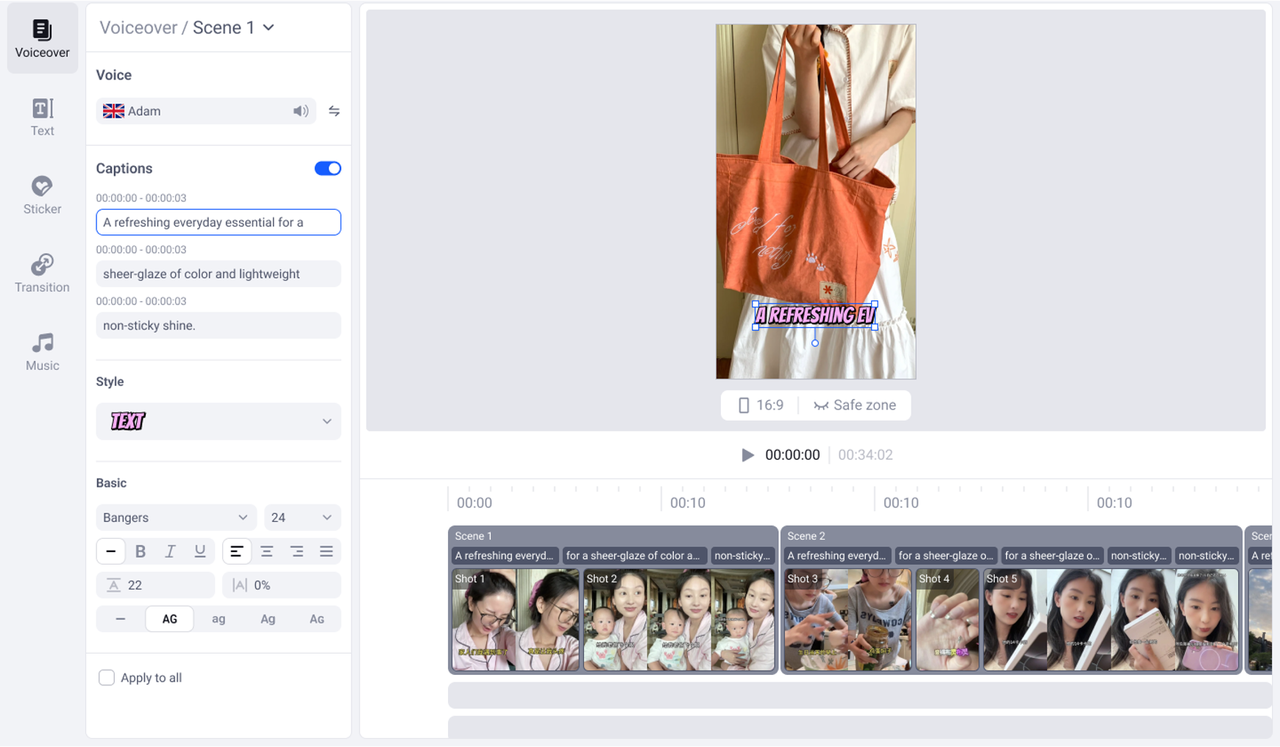Expand the Voiceover Scene 1 selector
The height and width of the screenshot is (747, 1280).
[x=267, y=27]
